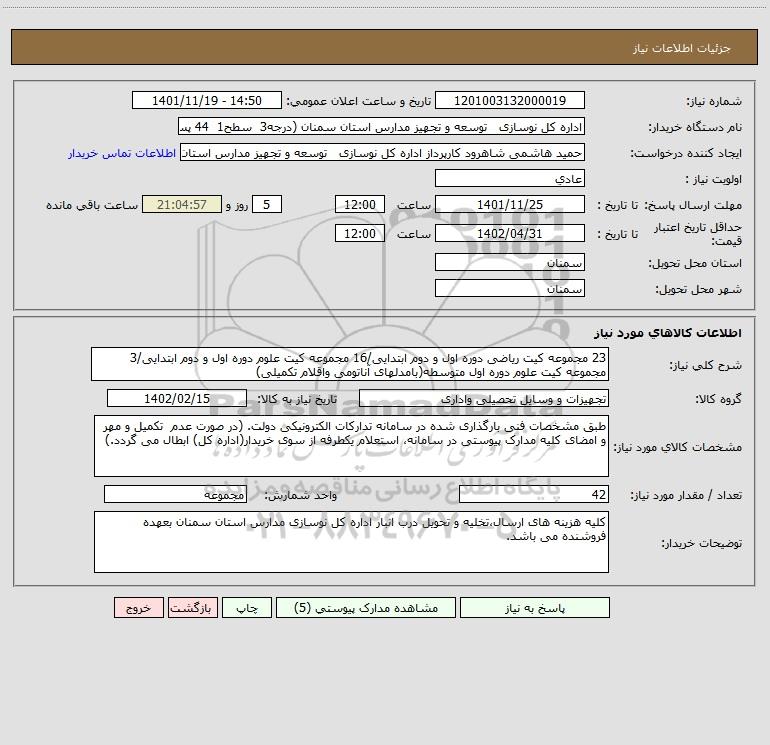Viewport: 770px width, 745px height.
Task: Click the quantity field showing 42
Action: [x=534, y=495]
